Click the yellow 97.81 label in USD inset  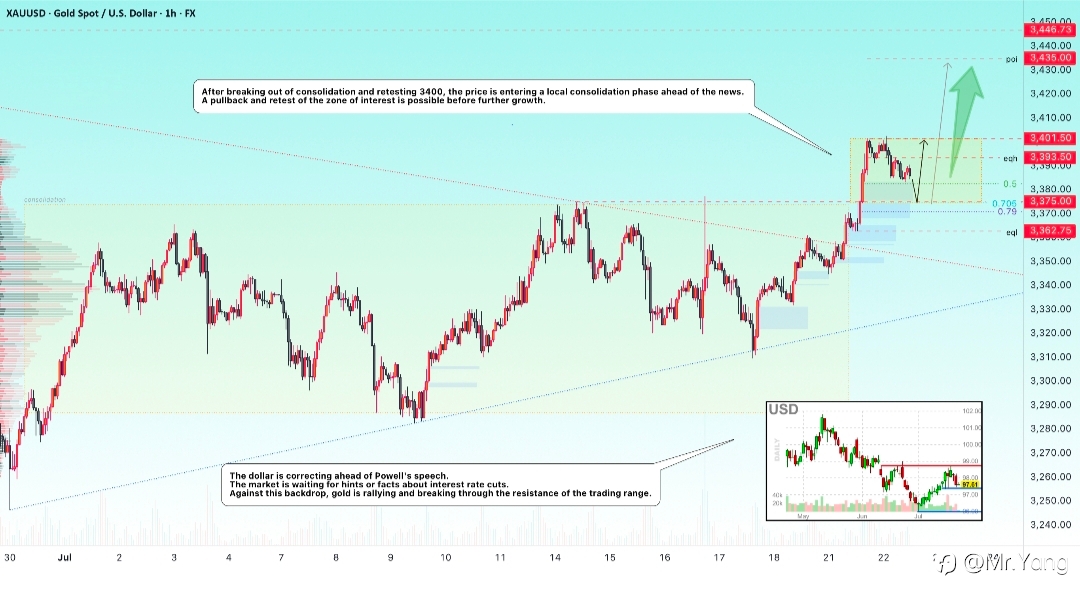(x=970, y=485)
